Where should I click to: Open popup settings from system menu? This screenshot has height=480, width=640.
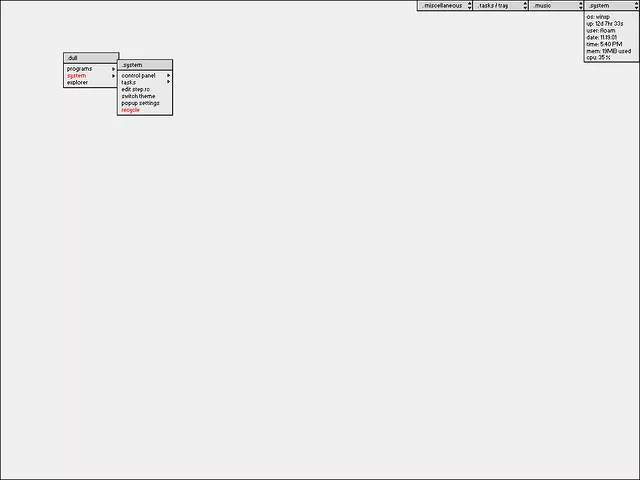click(140, 103)
